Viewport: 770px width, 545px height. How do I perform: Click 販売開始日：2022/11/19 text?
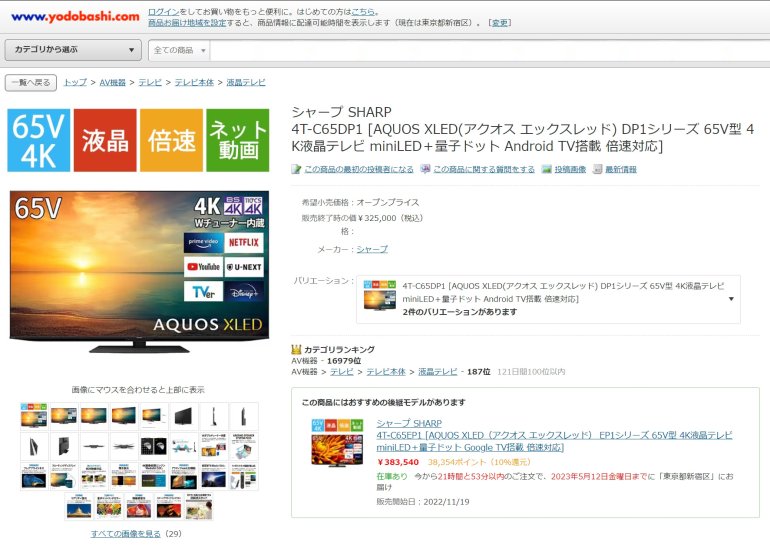[x=423, y=502]
